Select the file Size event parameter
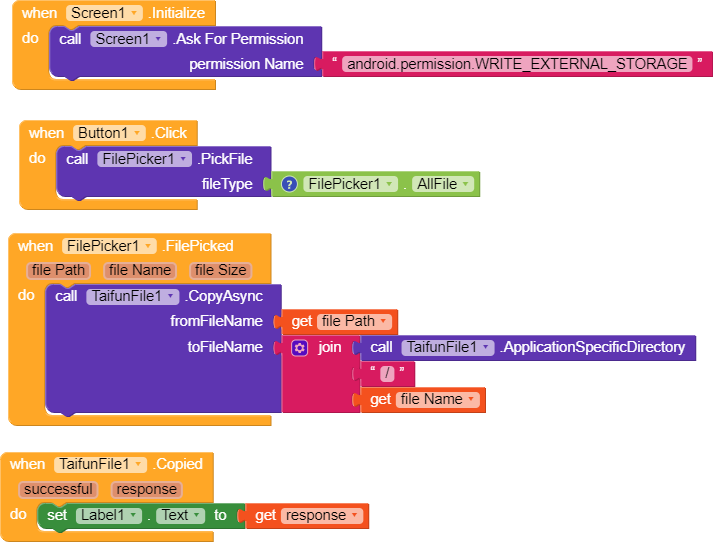This screenshot has height=542, width=713. [x=221, y=270]
